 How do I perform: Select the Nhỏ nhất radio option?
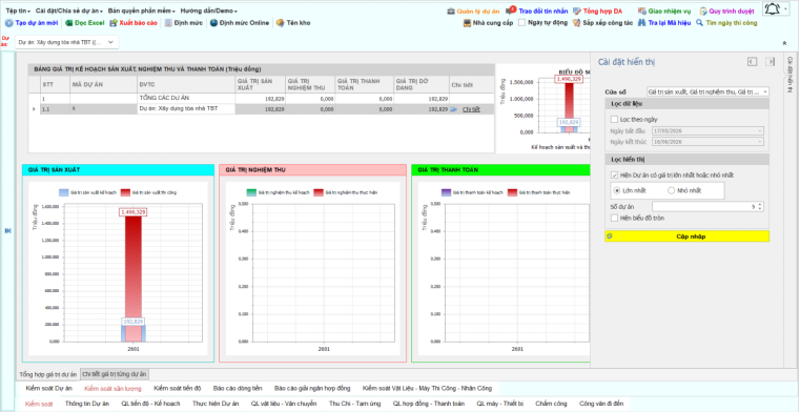point(671,191)
